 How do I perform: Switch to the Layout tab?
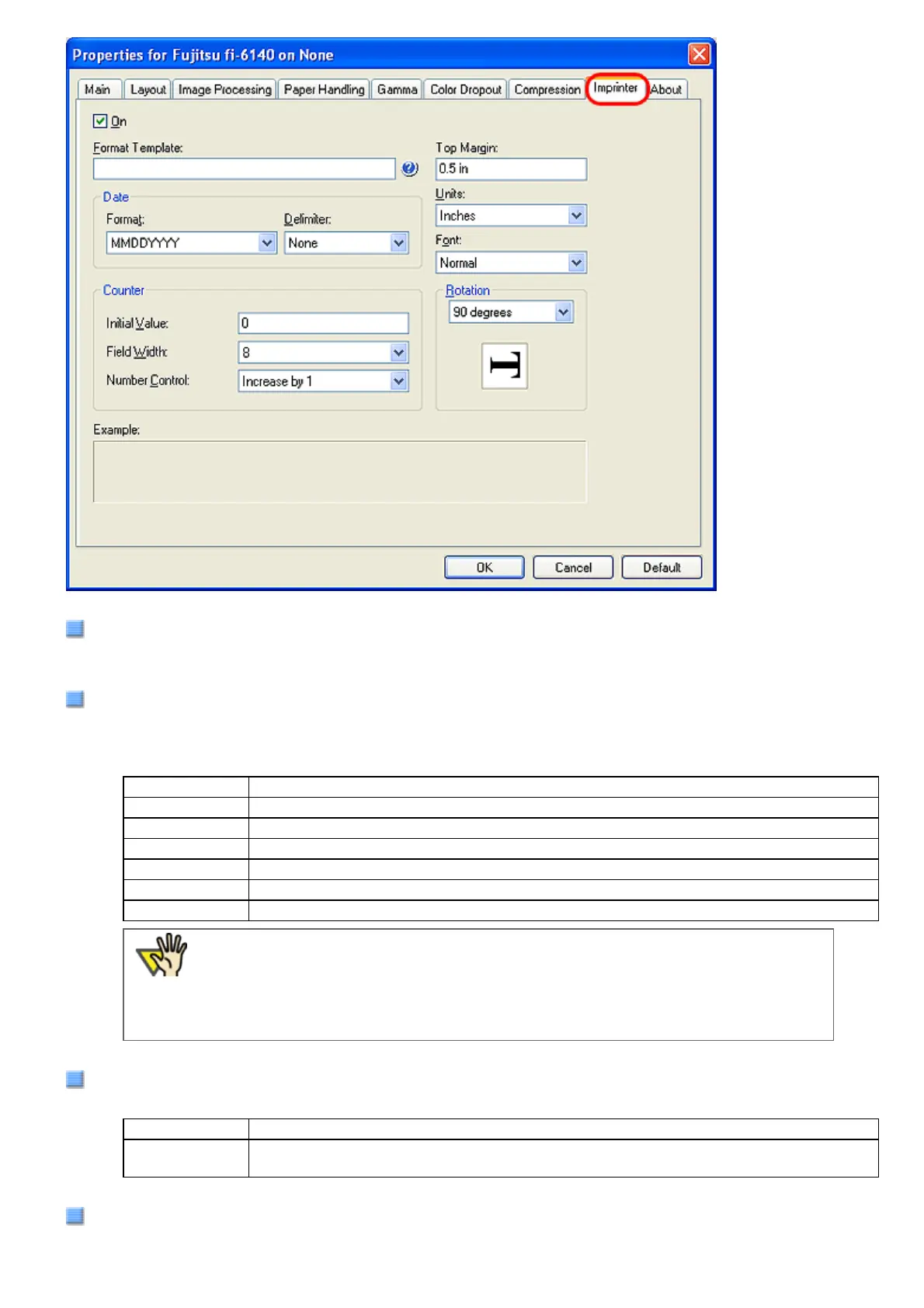coord(148,89)
